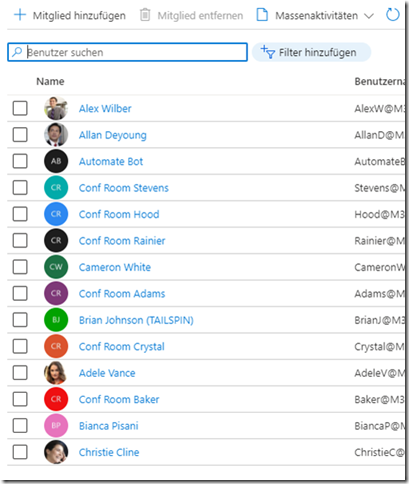Open Conf Room Crystal link
The image size is (409, 484).
[122, 347]
